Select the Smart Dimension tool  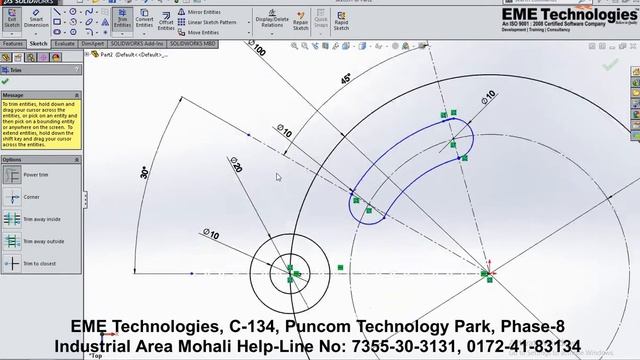36,19
